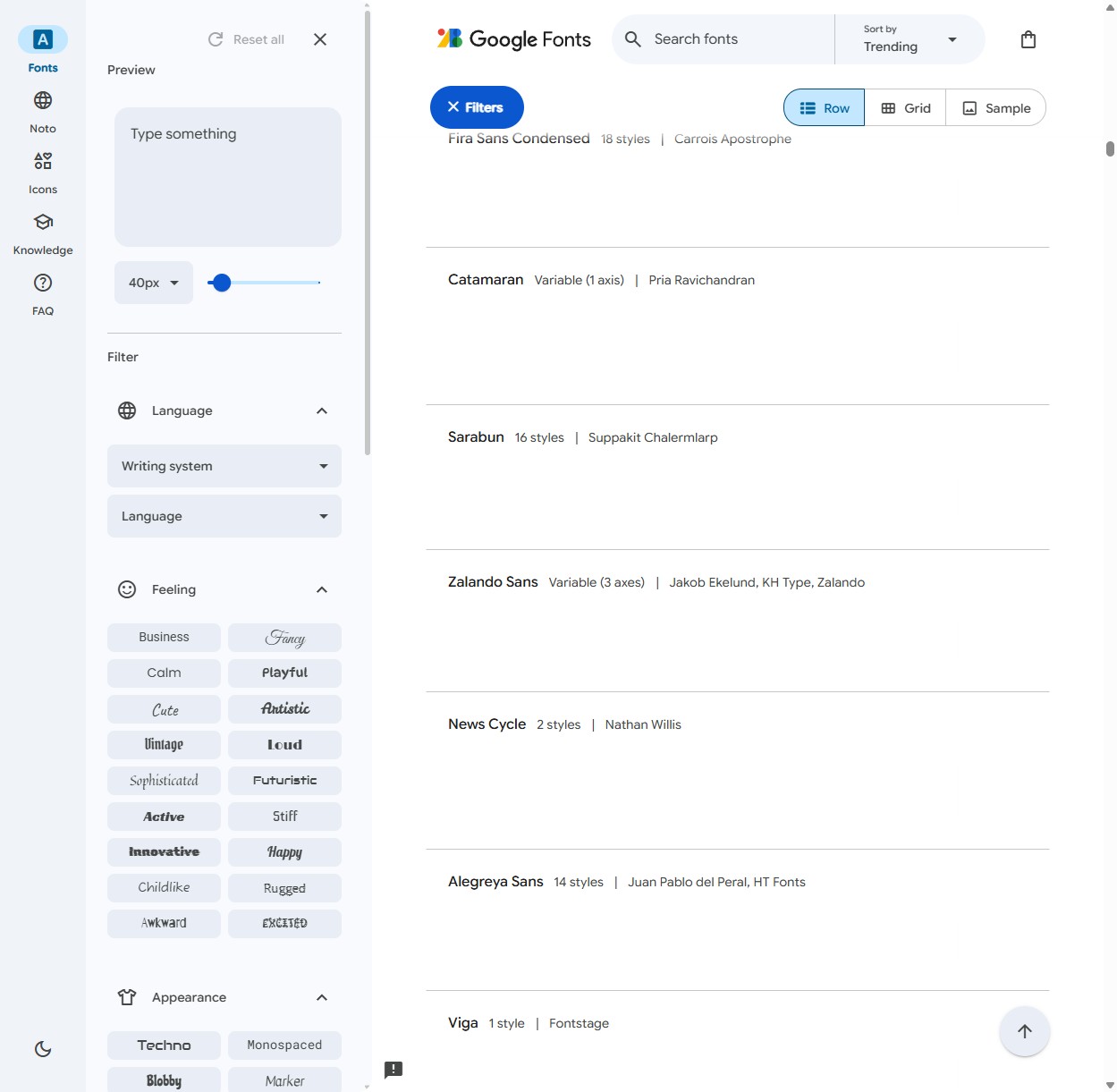Toggle the Playful feeling chip
This screenshot has height=1092, width=1117.
[x=284, y=673]
